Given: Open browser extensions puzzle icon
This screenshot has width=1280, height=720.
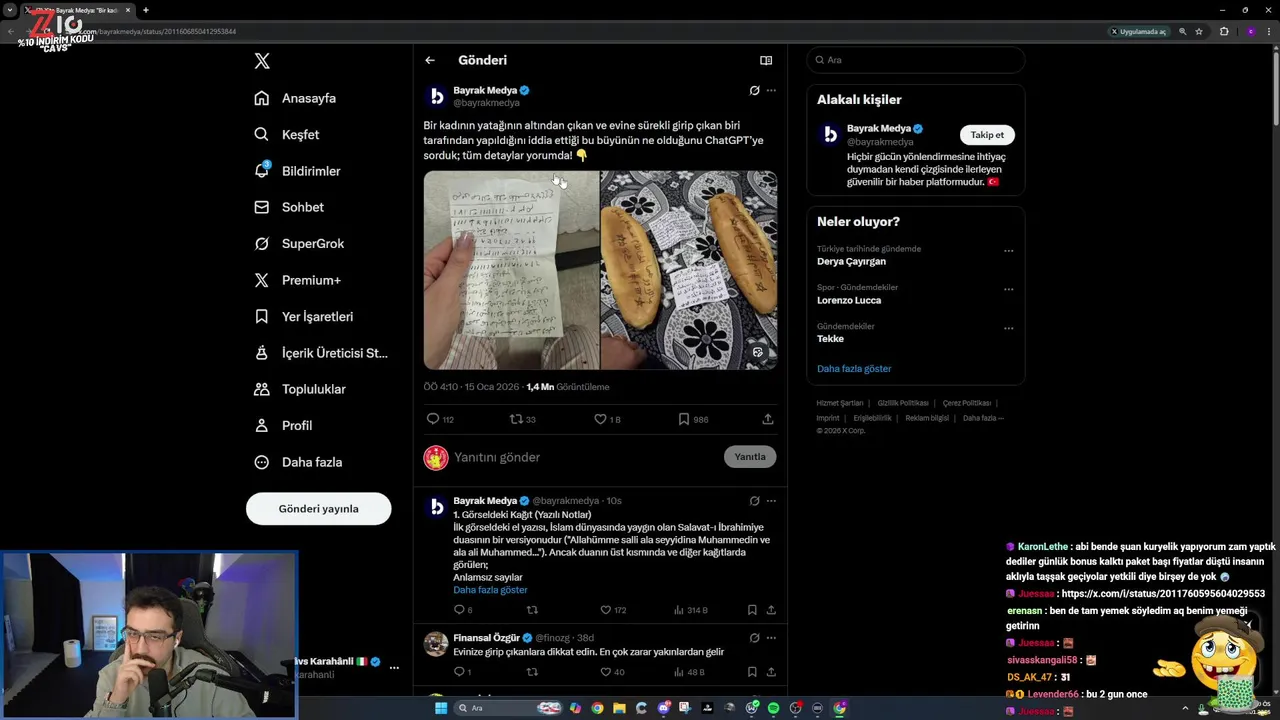Looking at the screenshot, I should [1223, 31].
